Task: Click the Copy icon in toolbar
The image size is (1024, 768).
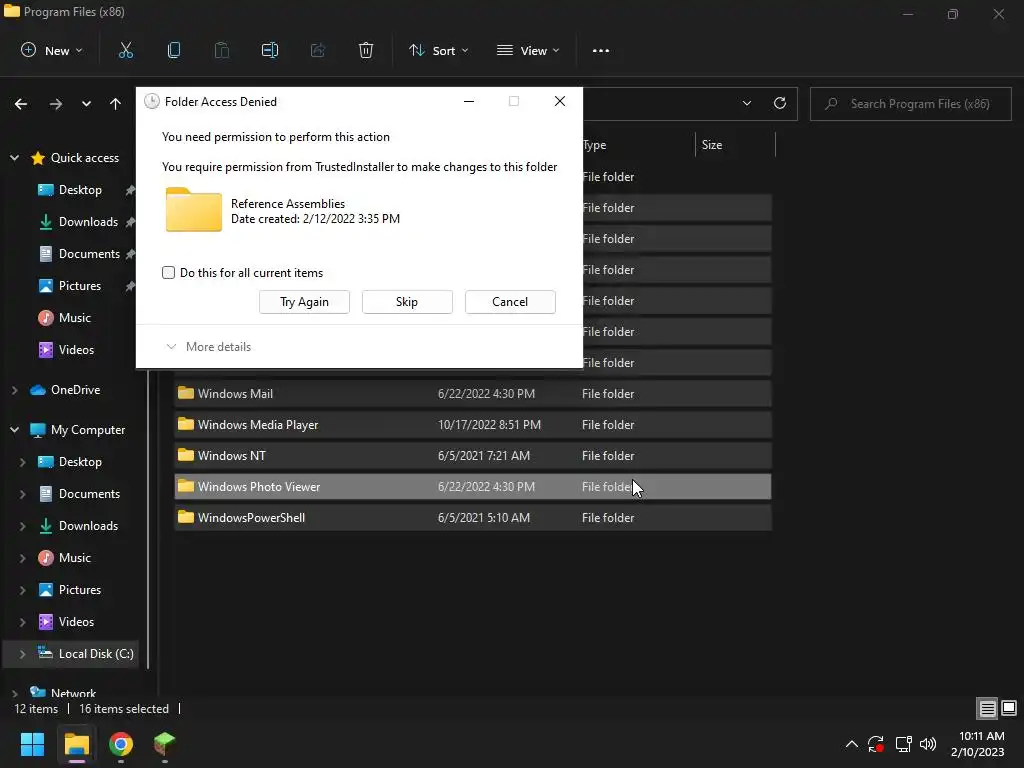Action: coord(174,50)
